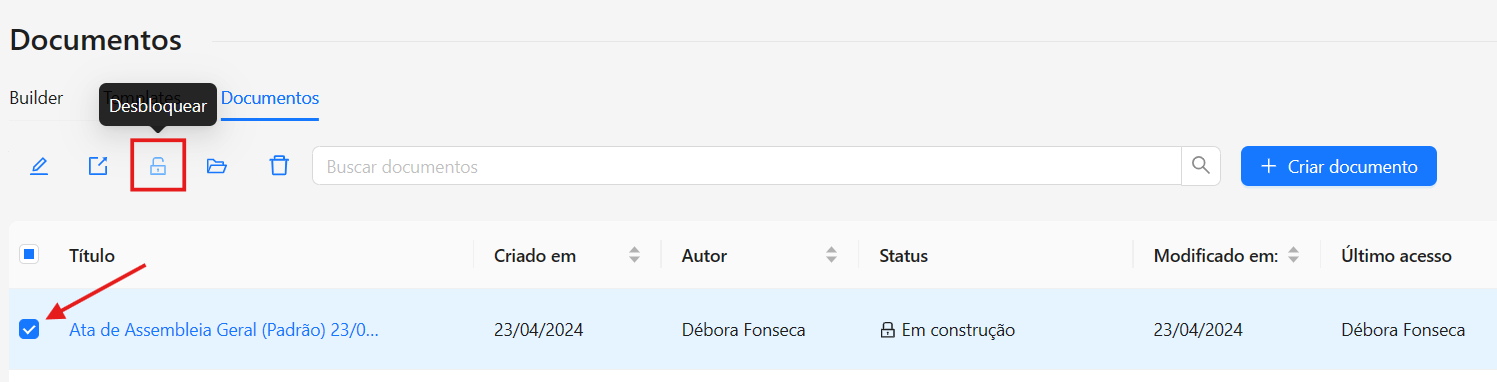This screenshot has height=382, width=1497.
Task: Click lock icon beside Em construção
Action: pyautogui.click(x=886, y=330)
